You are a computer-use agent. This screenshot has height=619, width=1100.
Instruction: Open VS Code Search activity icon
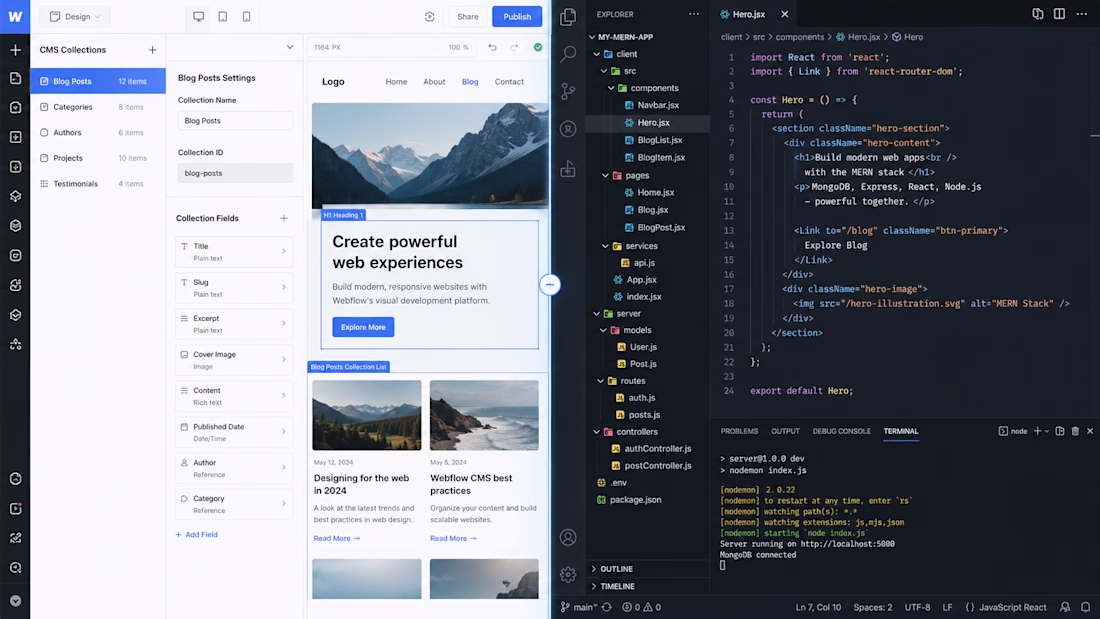point(568,53)
